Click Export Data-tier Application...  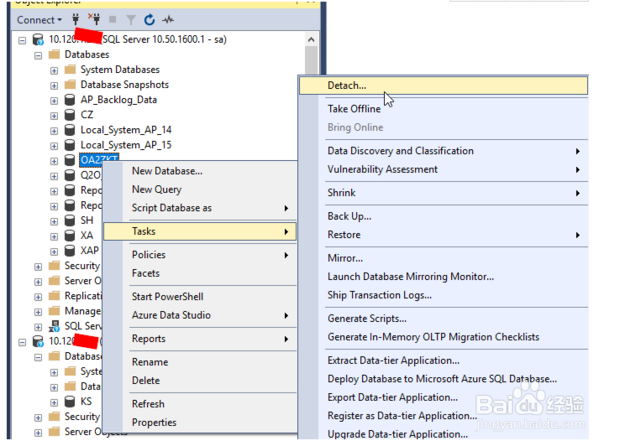pyautogui.click(x=443, y=398)
